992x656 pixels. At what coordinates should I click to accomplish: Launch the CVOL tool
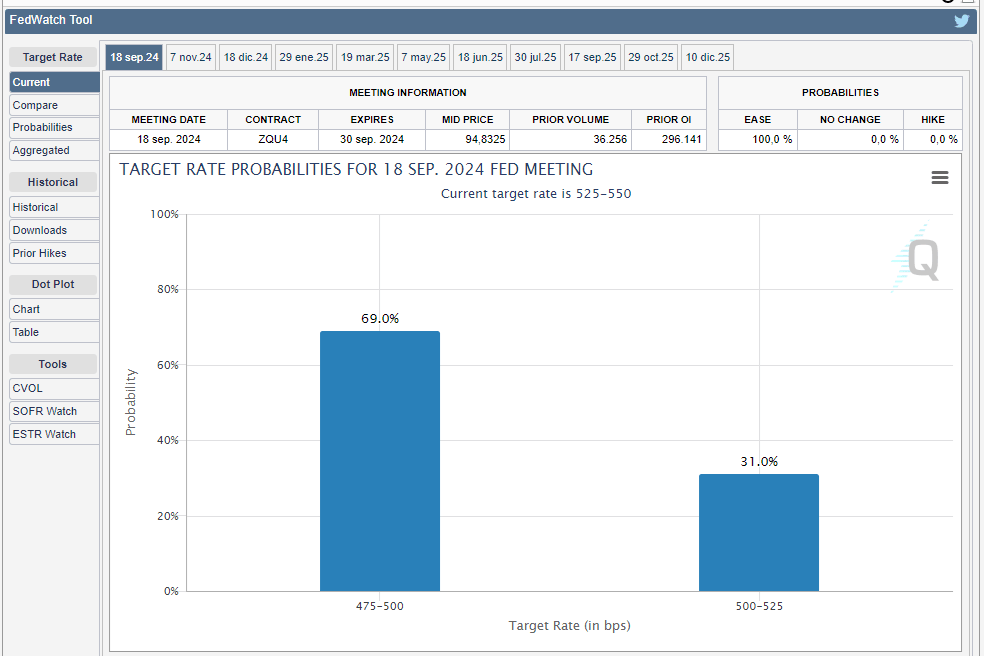coord(53,388)
